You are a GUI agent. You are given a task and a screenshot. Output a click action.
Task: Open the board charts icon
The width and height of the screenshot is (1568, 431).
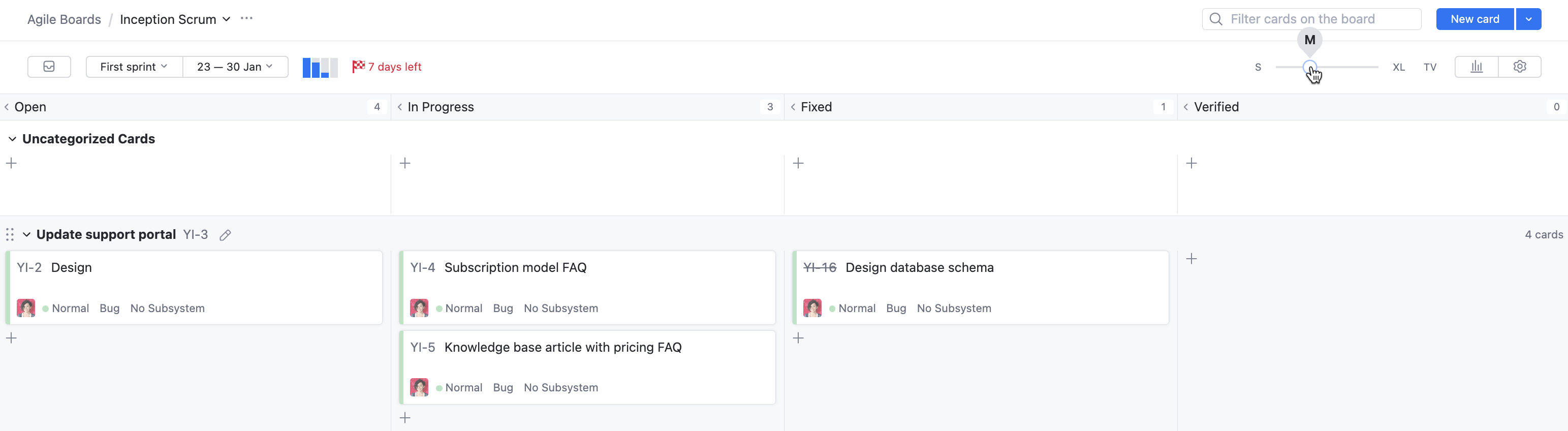[x=1476, y=67]
